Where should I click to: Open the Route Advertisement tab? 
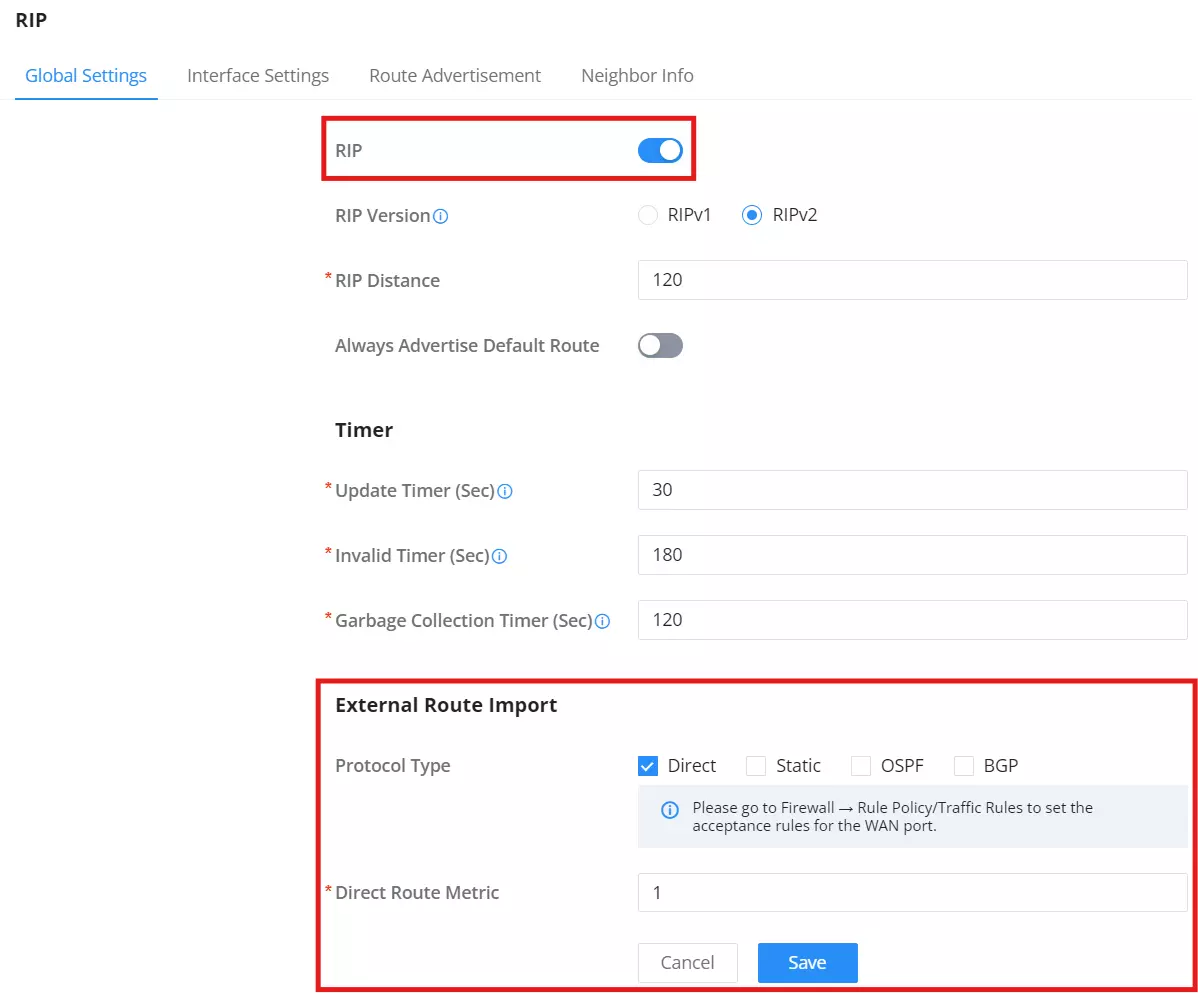click(455, 76)
